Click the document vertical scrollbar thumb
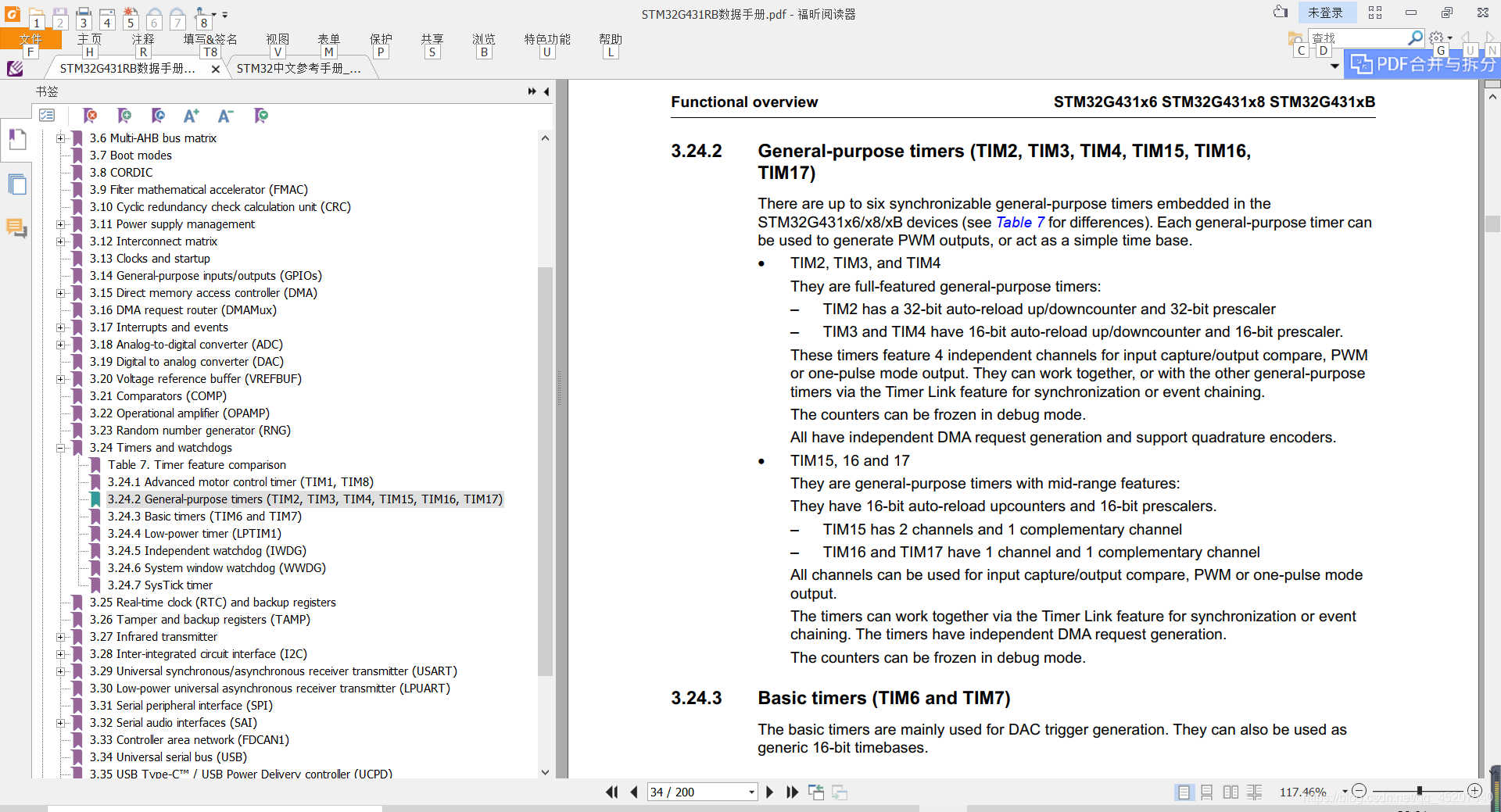 (1492, 224)
